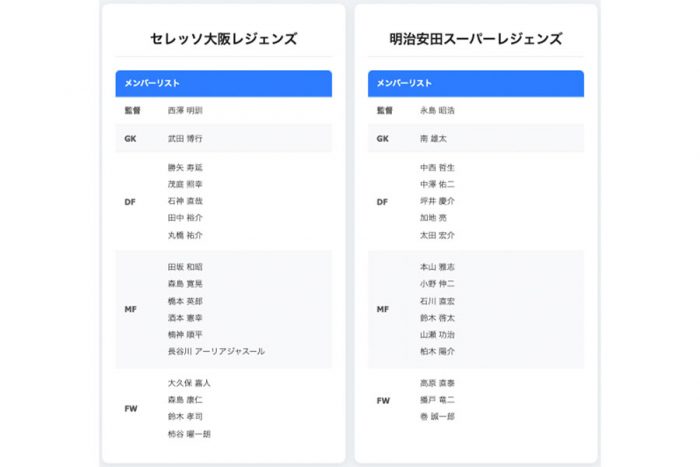Select forward 柿谷 曜一朗
700x467 pixels.
[189, 434]
